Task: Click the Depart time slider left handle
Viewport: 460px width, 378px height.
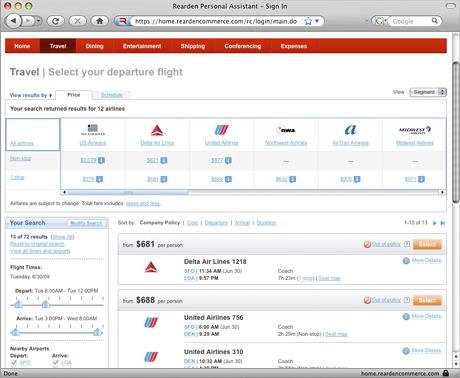Action: point(18,304)
